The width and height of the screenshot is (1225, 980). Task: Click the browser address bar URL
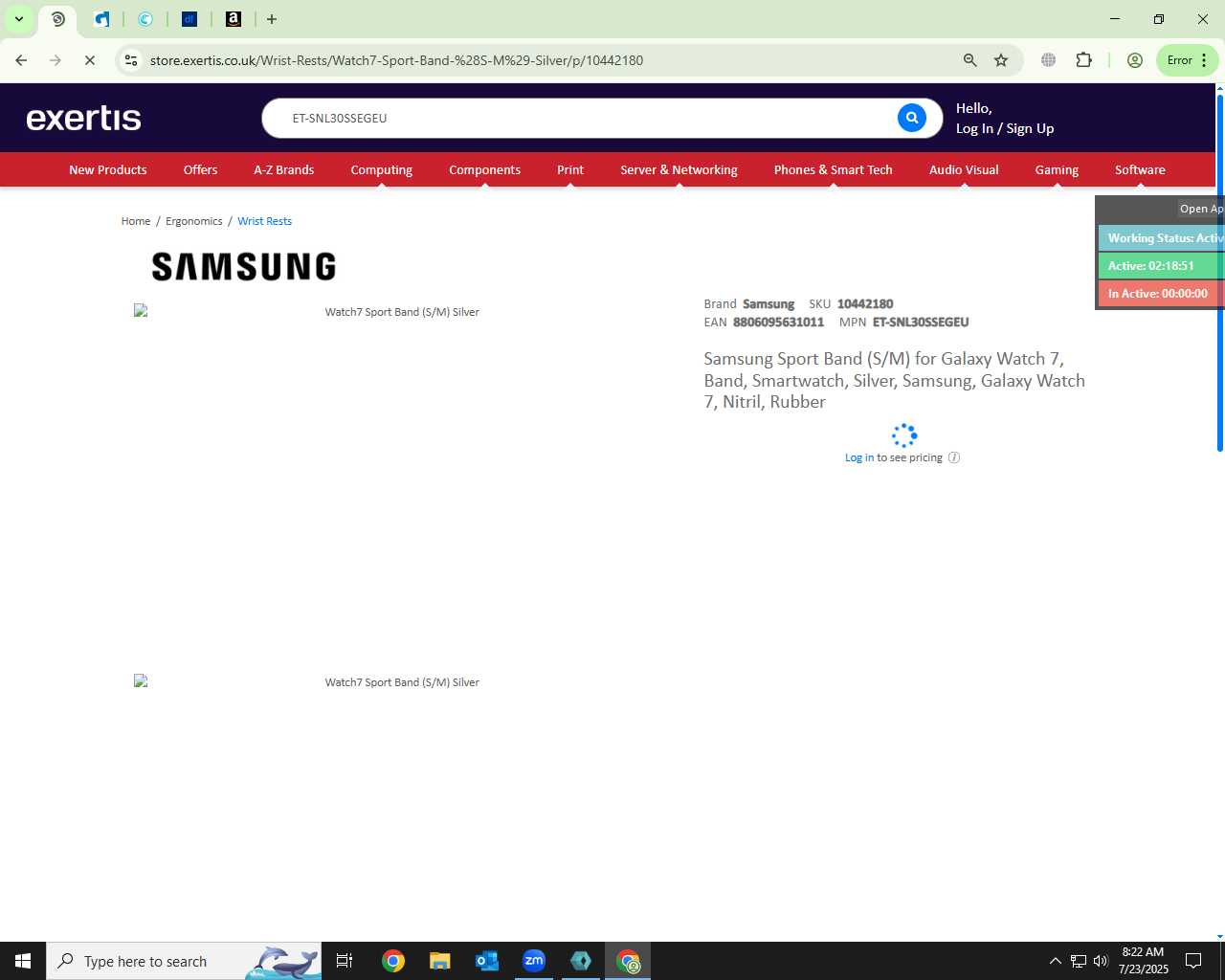tap(396, 60)
